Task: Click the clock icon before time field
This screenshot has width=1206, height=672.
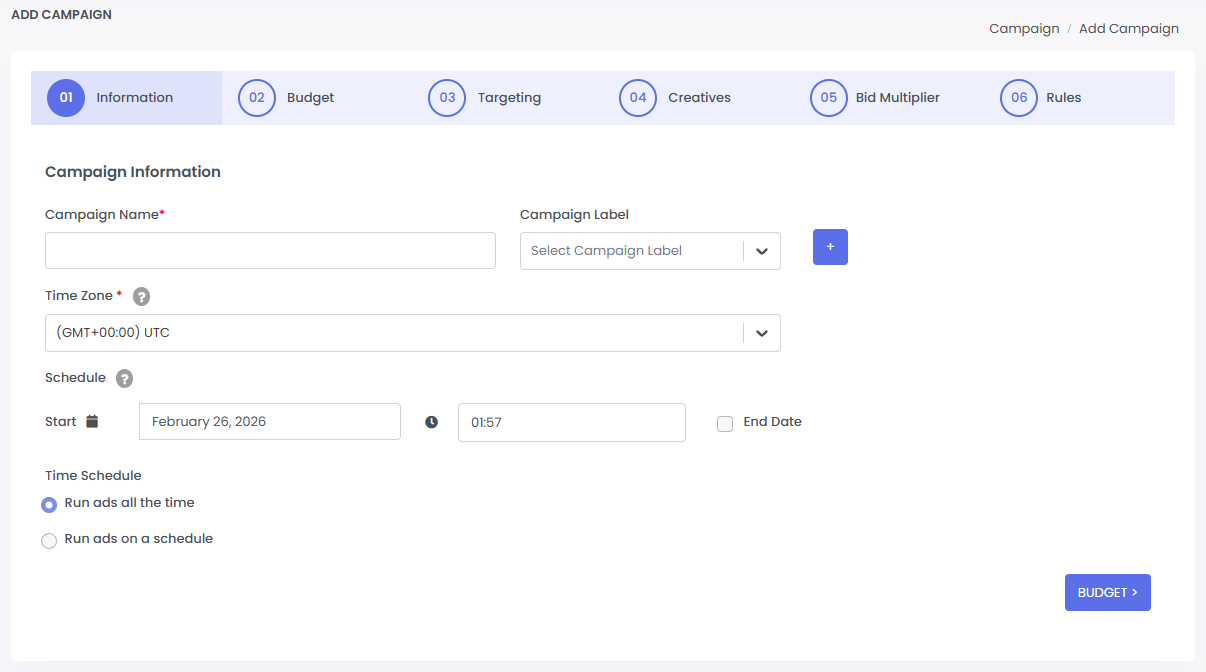Action: tap(431, 422)
